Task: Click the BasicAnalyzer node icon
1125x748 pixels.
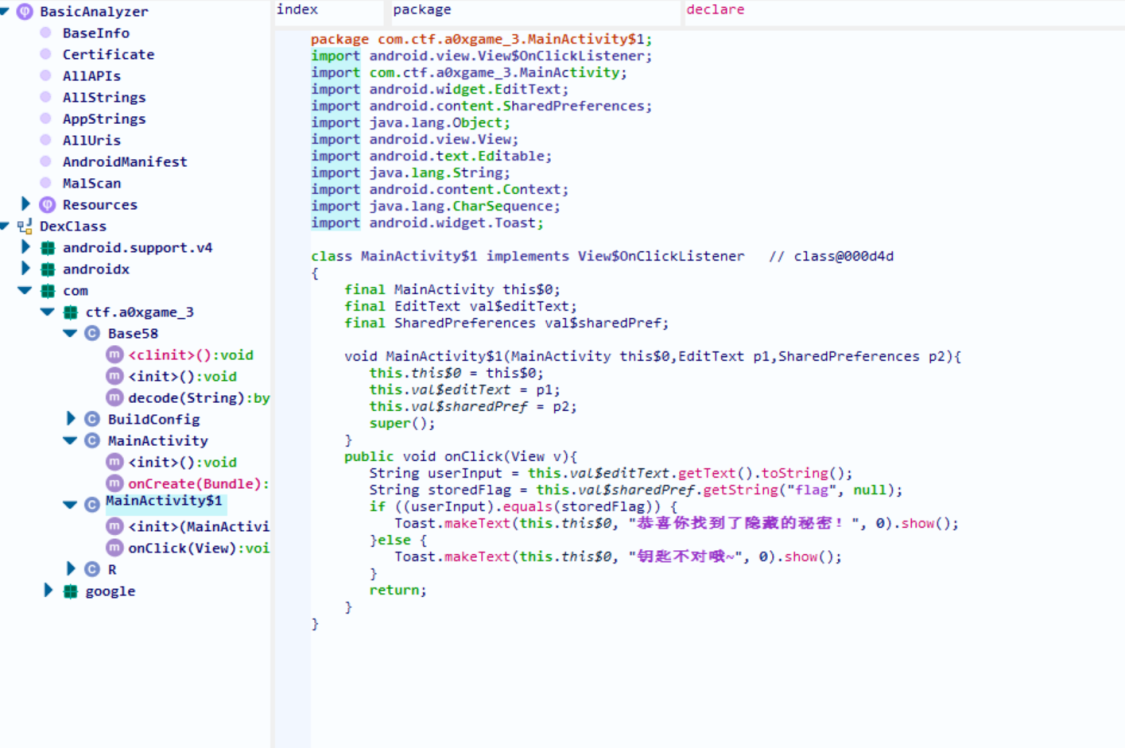Action: [x=25, y=12]
